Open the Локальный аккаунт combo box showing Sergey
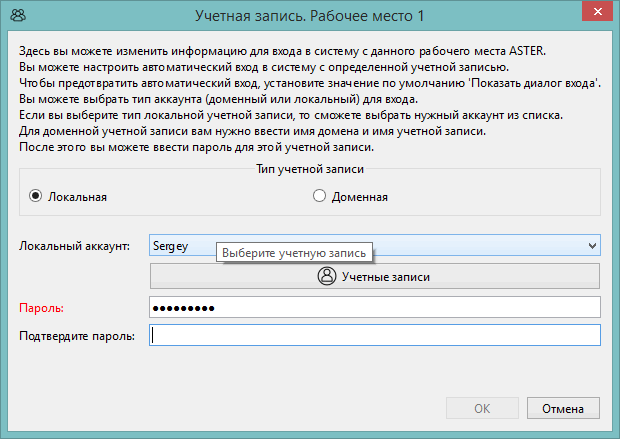 [375, 245]
